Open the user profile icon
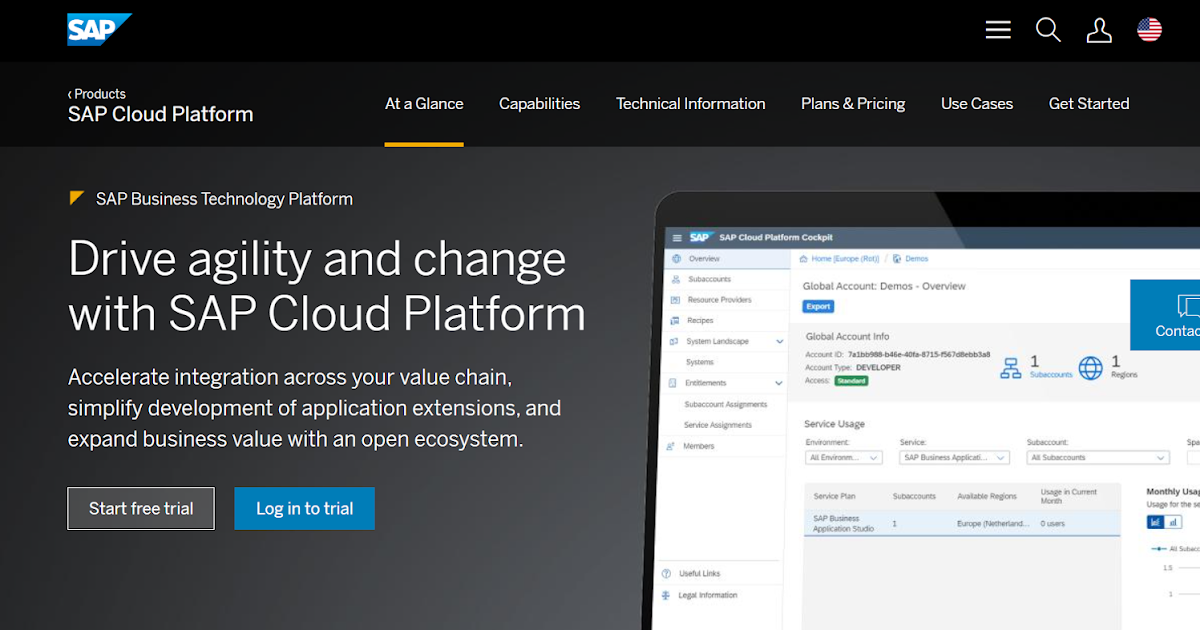 click(x=1099, y=30)
